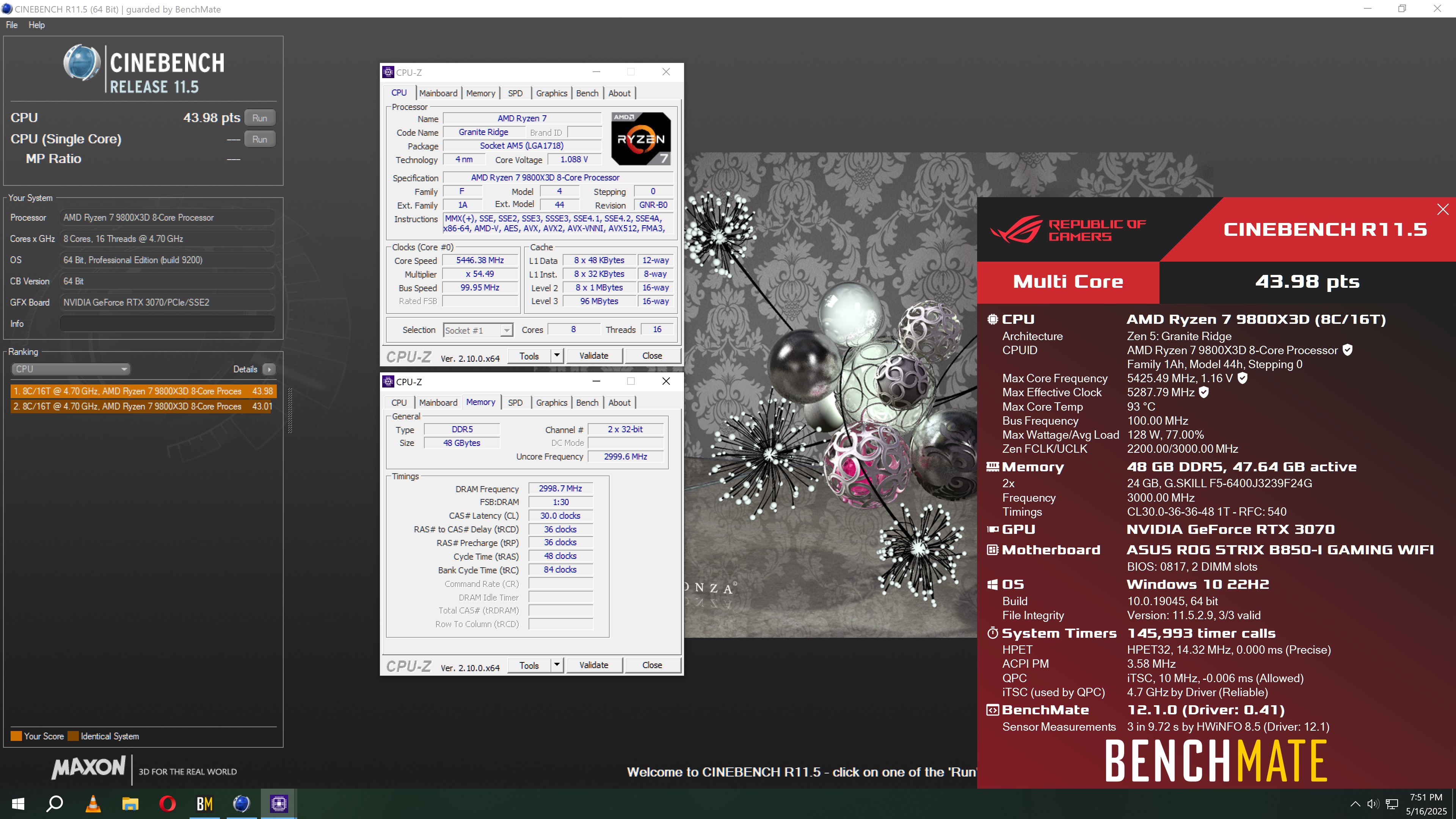Click the AMD Ryzen 7 logo in CPU-Z

641,138
